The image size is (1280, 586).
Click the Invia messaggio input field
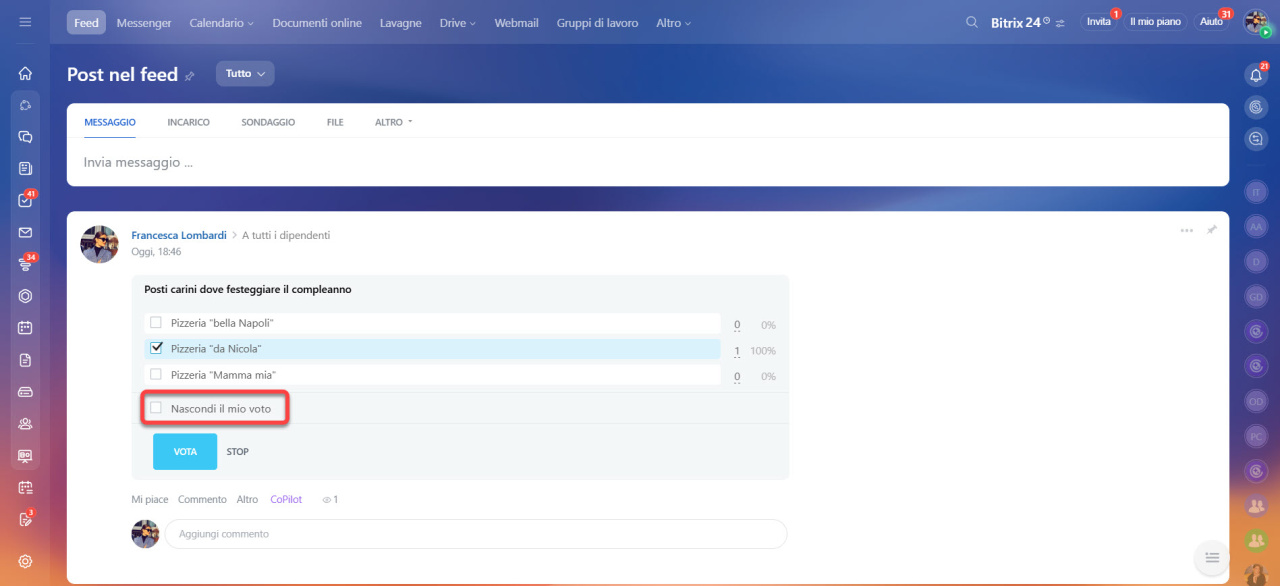point(648,162)
